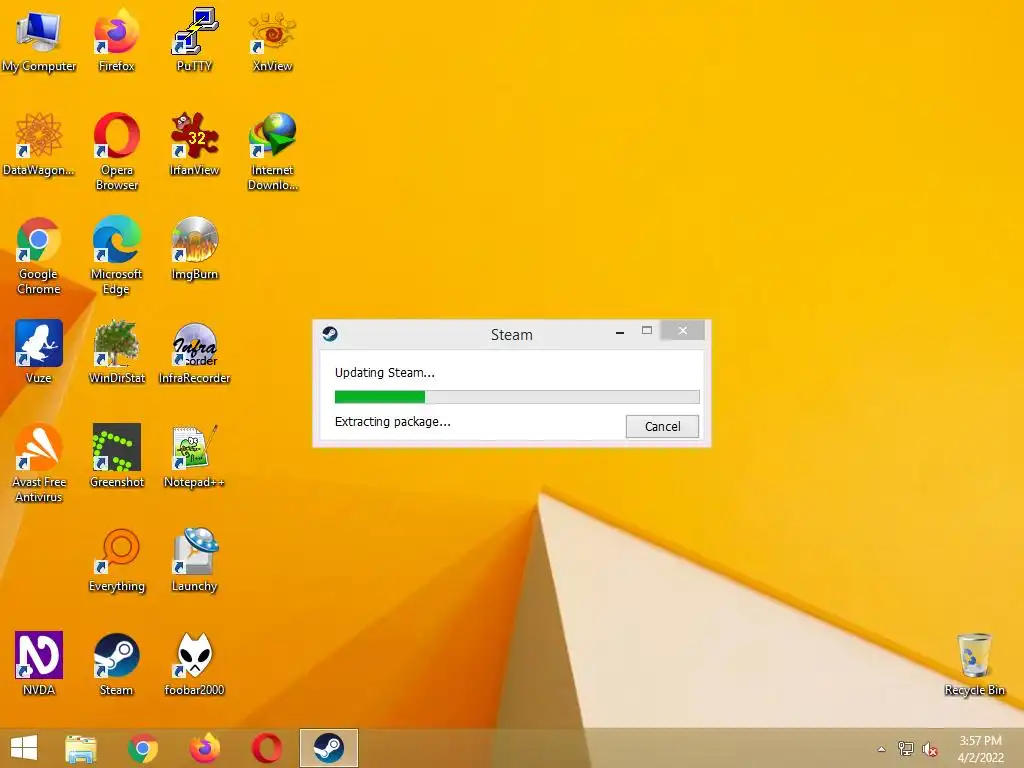Open the taskbar clock showing 3:57 PM
Image resolution: width=1024 pixels, height=768 pixels.
[980, 748]
